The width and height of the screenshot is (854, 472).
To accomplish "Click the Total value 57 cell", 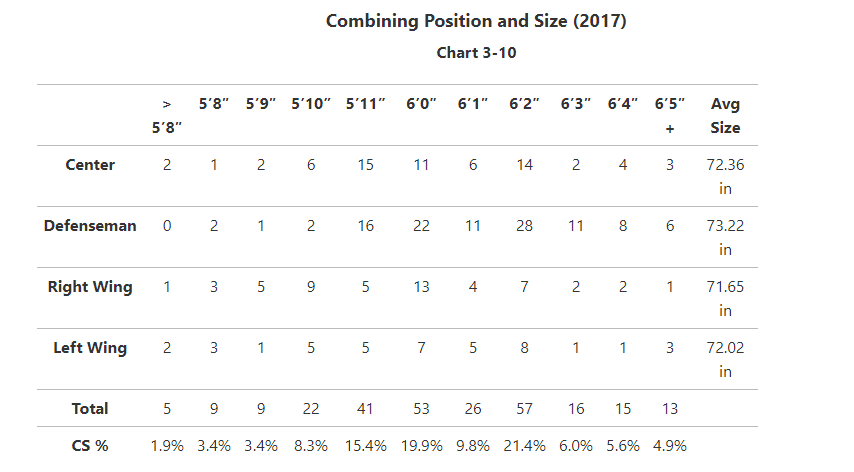I will pyautogui.click(x=525, y=408).
